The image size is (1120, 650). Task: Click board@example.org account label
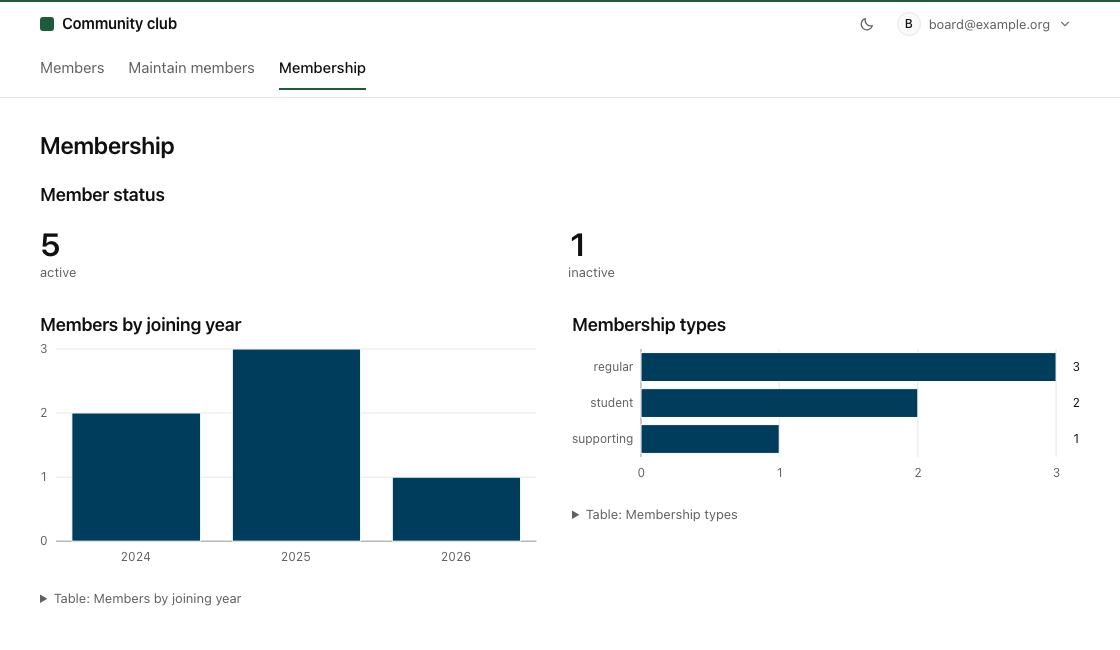[989, 24]
